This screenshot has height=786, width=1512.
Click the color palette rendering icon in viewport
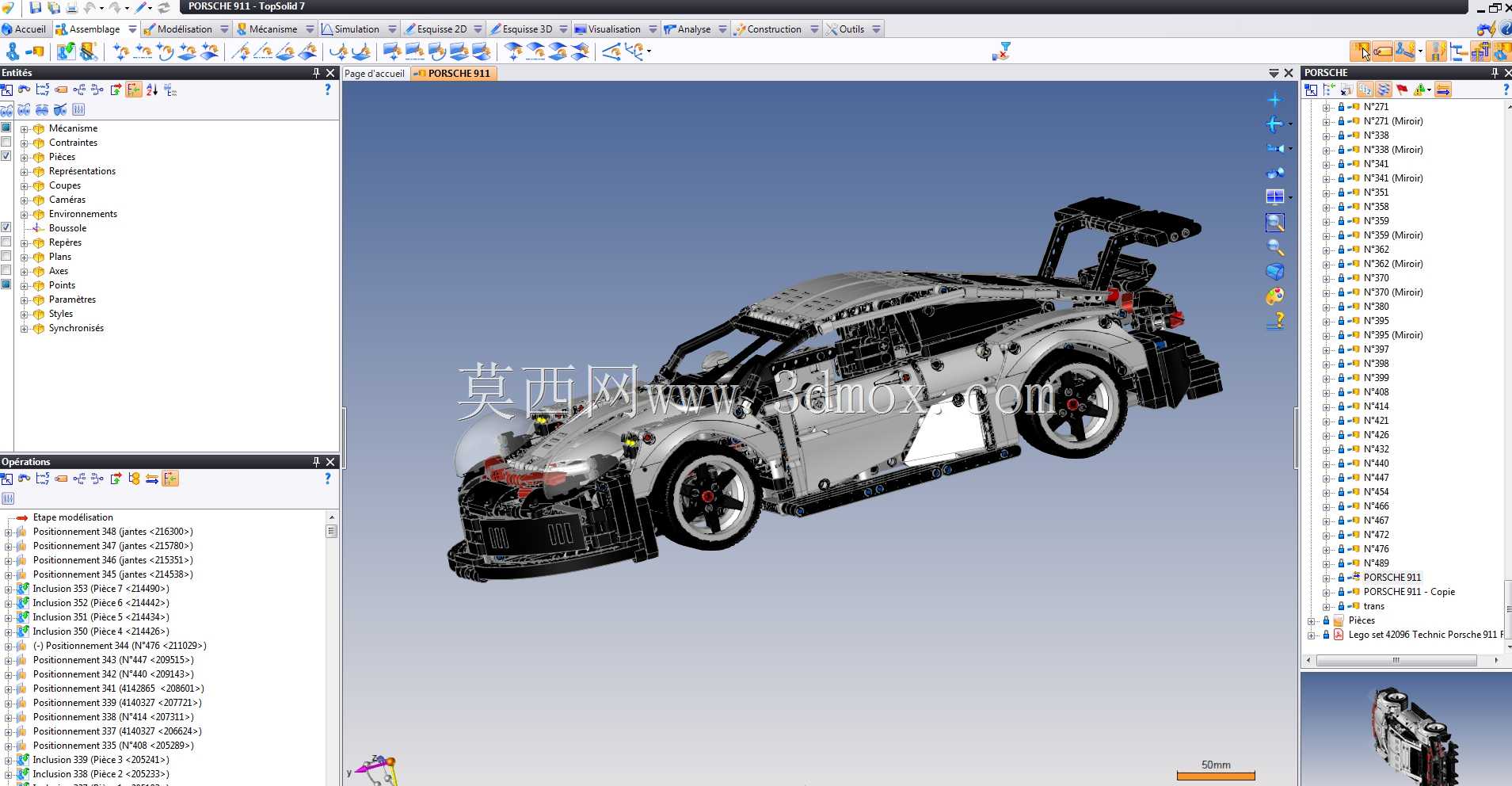pos(1275,296)
